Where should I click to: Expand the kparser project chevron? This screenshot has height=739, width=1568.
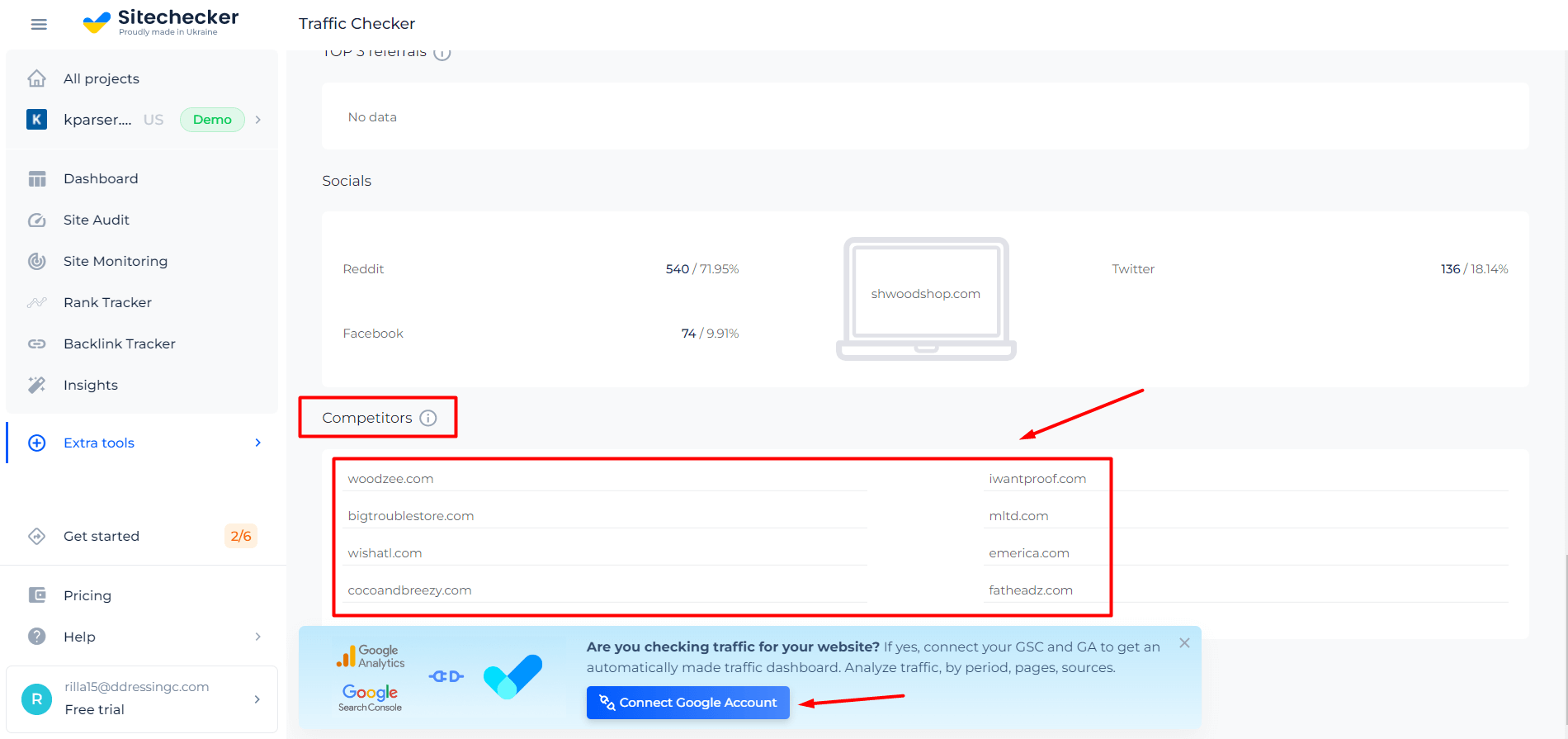258,120
